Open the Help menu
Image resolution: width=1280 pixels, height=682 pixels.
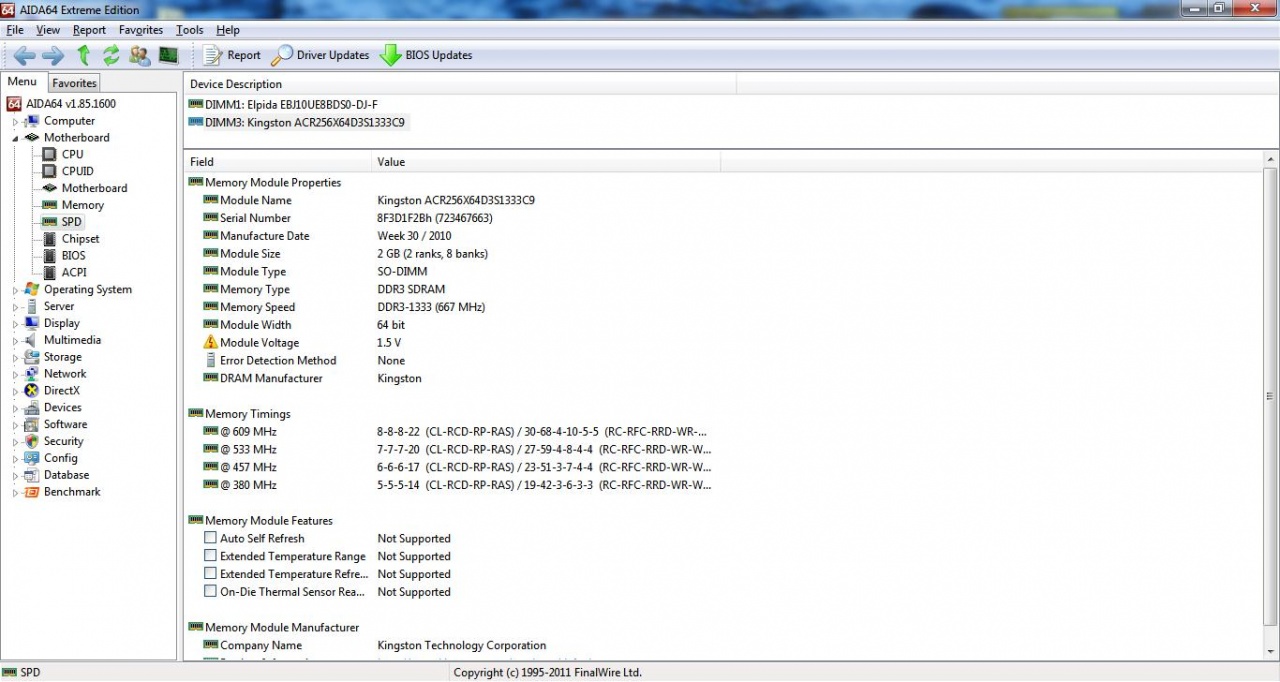[228, 30]
